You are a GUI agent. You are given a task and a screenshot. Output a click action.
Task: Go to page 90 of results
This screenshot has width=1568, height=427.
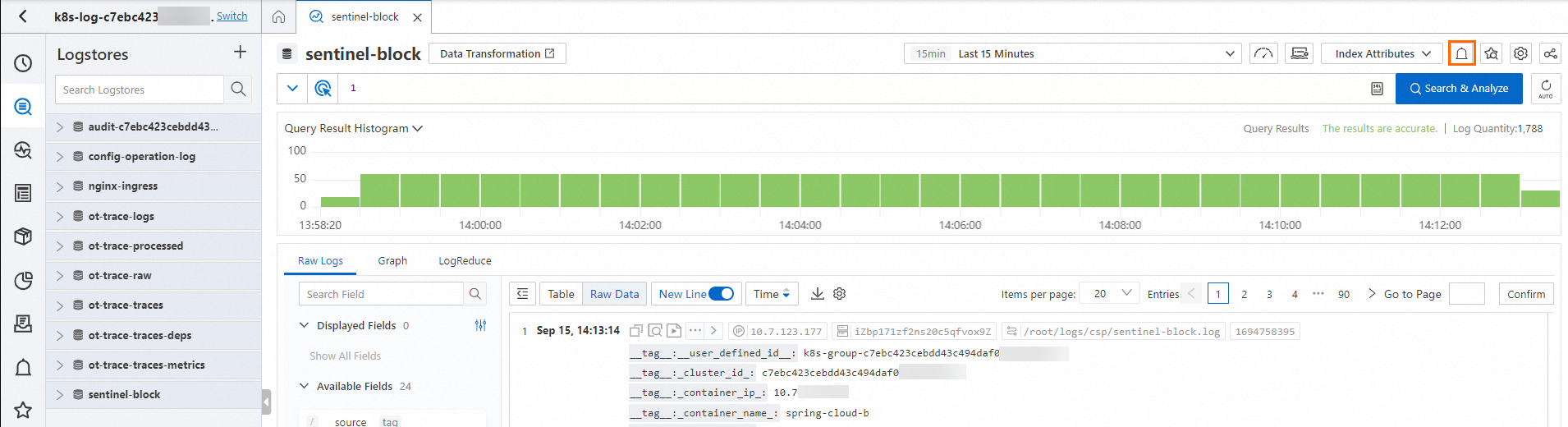pos(1344,294)
